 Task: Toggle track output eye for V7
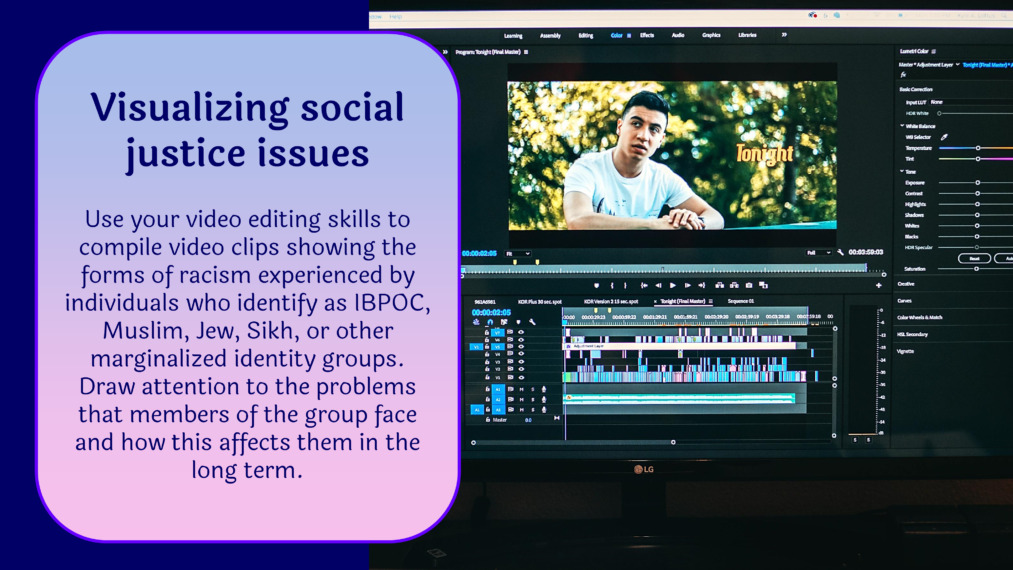(x=521, y=332)
